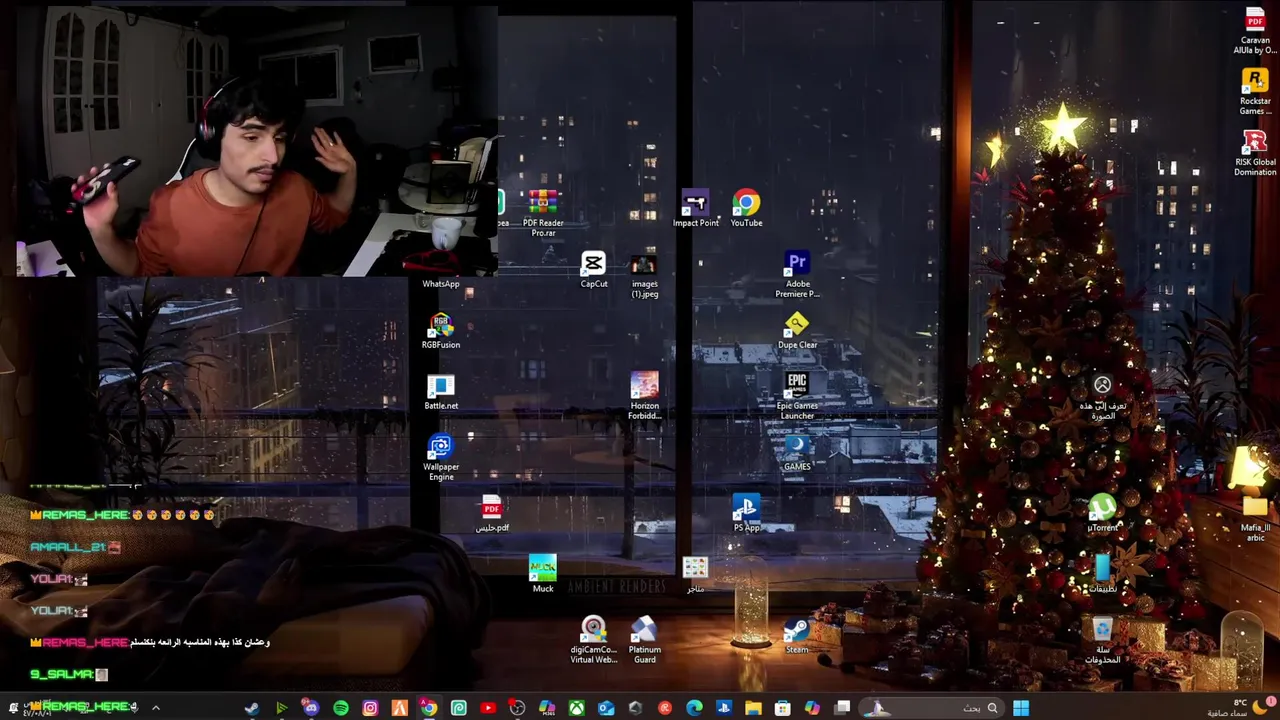Open Microsoft Store from the taskbar
The image size is (1280, 720).
pyautogui.click(x=783, y=708)
